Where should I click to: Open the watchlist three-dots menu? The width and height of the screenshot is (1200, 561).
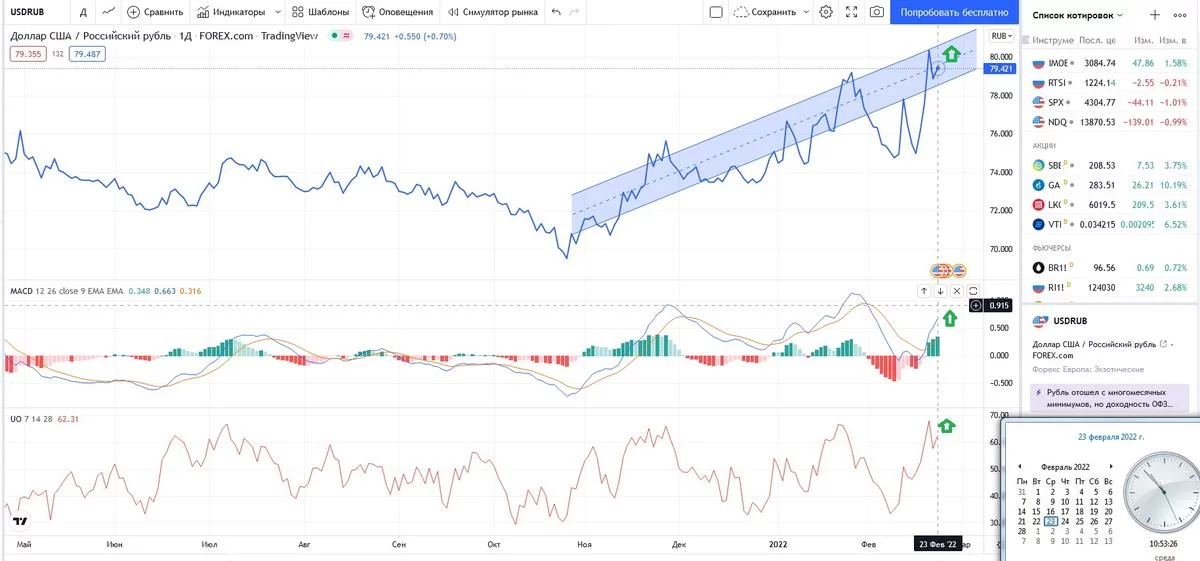1181,15
